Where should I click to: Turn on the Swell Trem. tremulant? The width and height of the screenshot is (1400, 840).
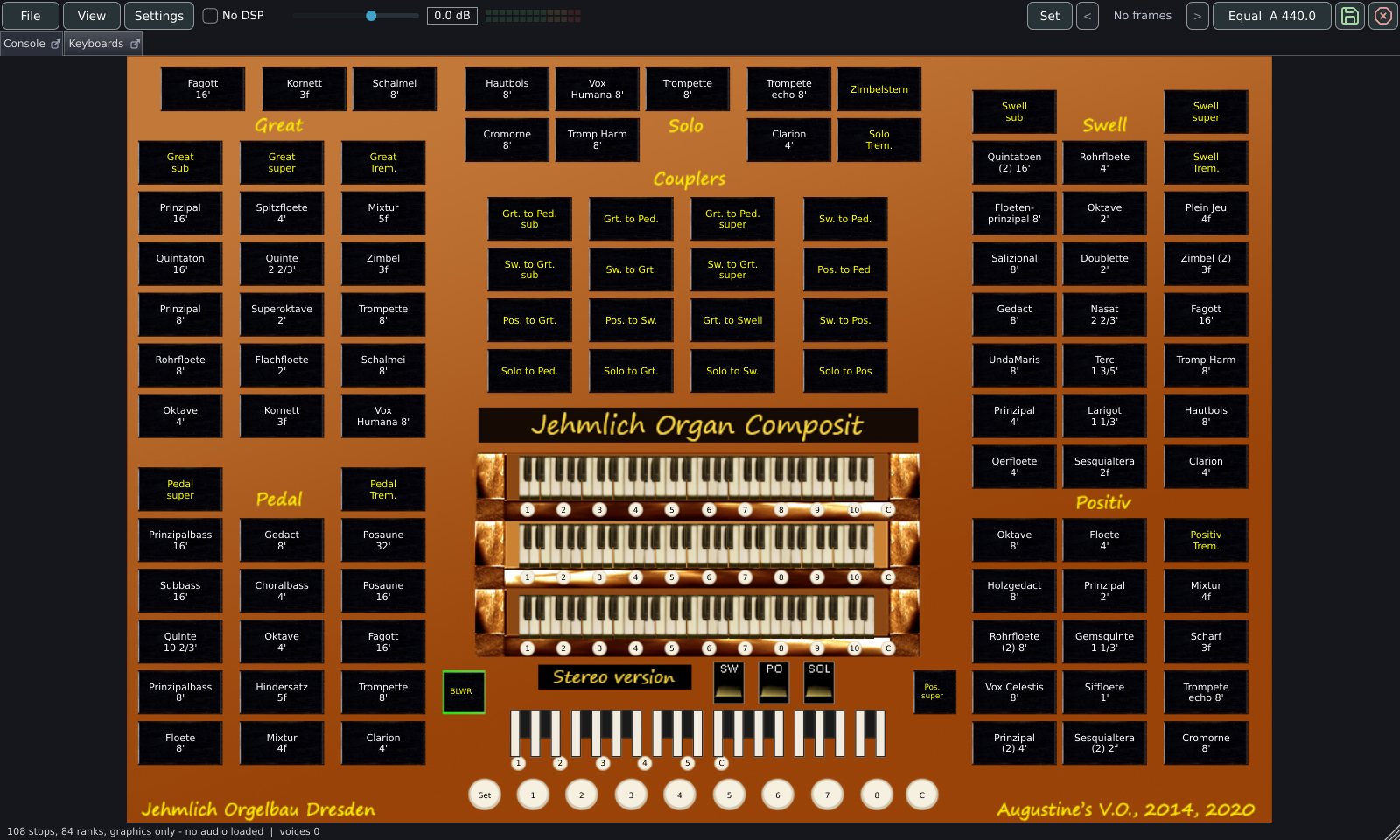[1206, 163]
